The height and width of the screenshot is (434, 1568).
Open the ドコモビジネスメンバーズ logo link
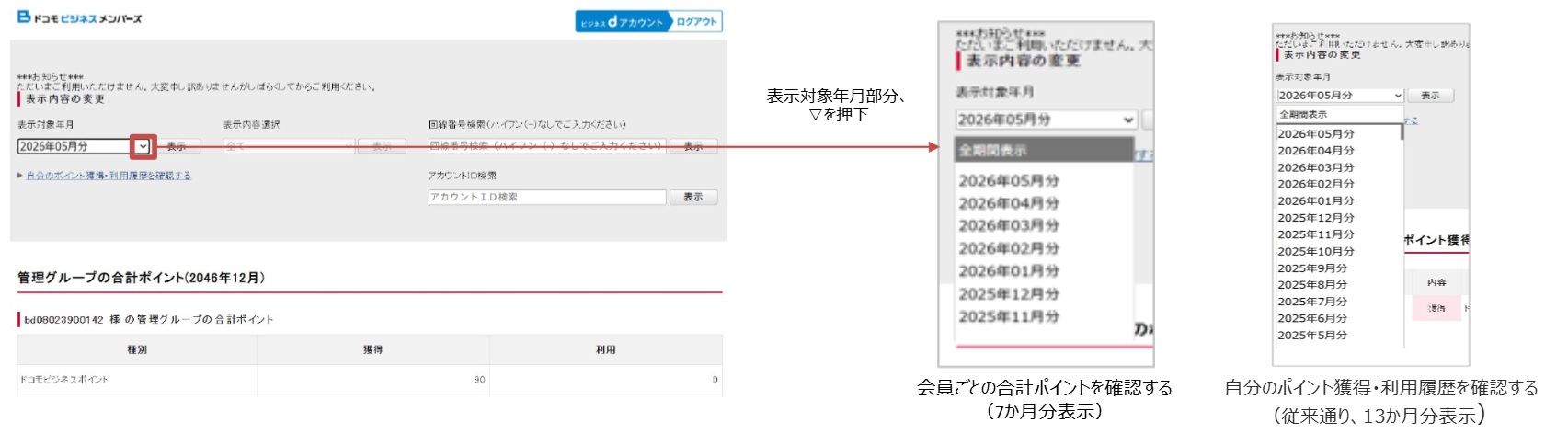click(80, 17)
